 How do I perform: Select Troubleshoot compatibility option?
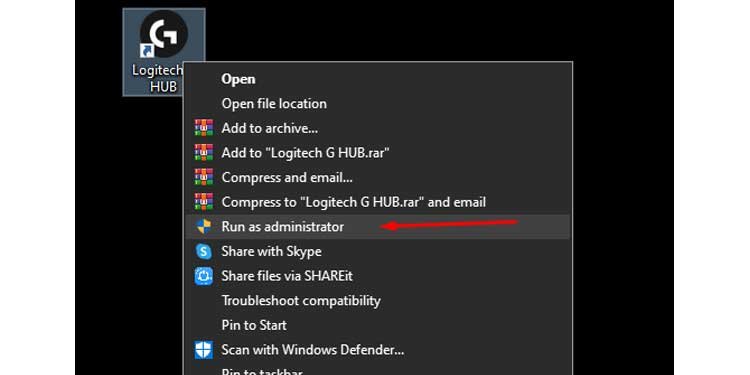(x=301, y=301)
